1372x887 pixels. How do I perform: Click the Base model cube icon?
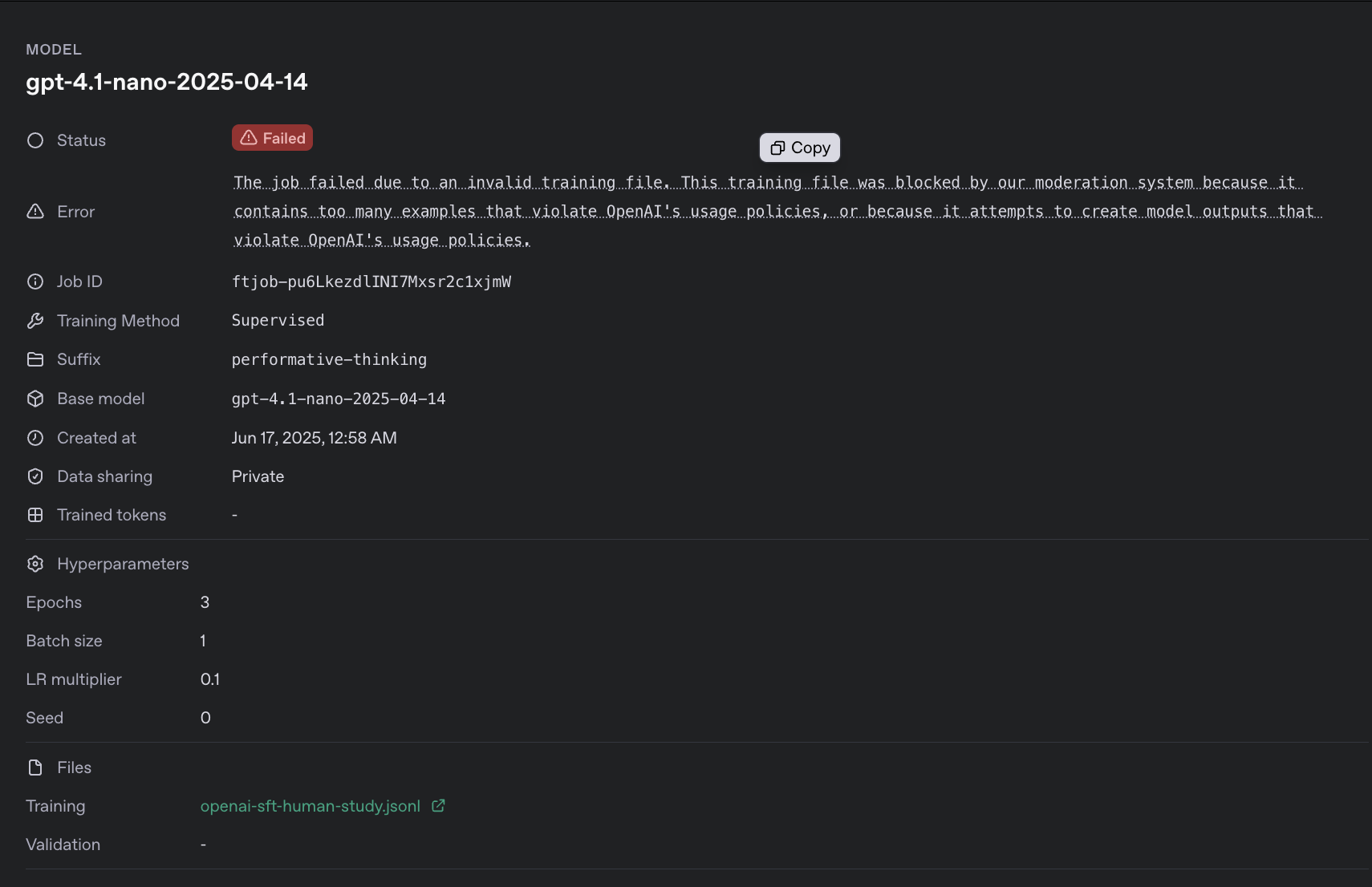[x=35, y=399]
